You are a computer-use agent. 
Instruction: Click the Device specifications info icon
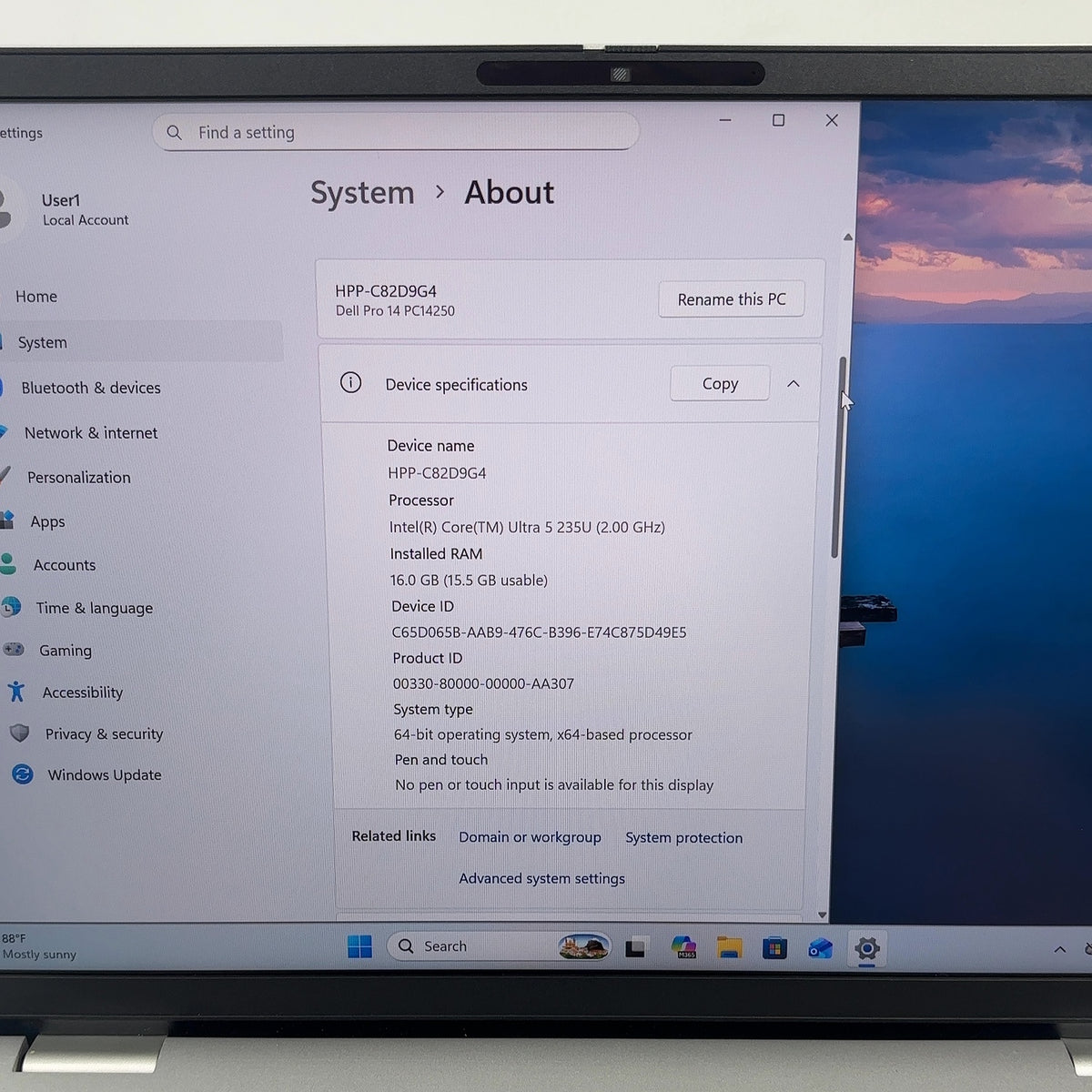pyautogui.click(x=350, y=382)
